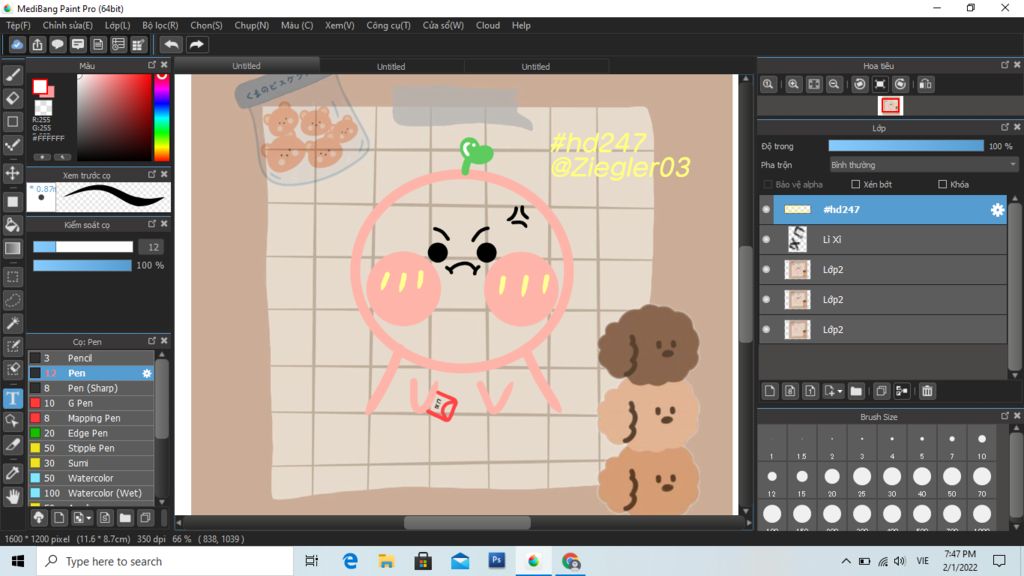Duplicate the layer in layer panel toolbar
The width and height of the screenshot is (1024, 576).
[x=881, y=391]
